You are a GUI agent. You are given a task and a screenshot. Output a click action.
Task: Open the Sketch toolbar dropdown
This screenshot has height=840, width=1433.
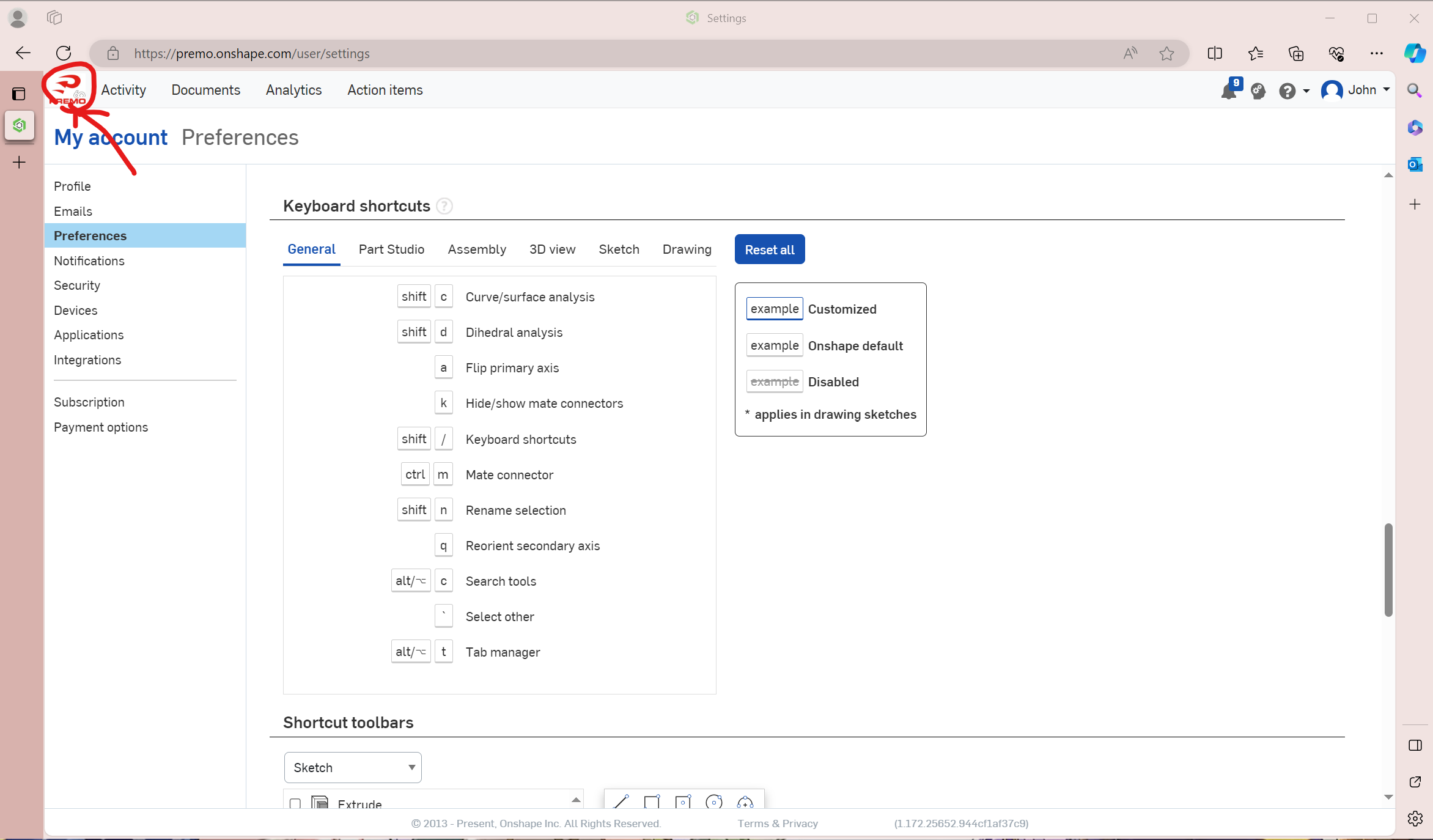(x=353, y=767)
